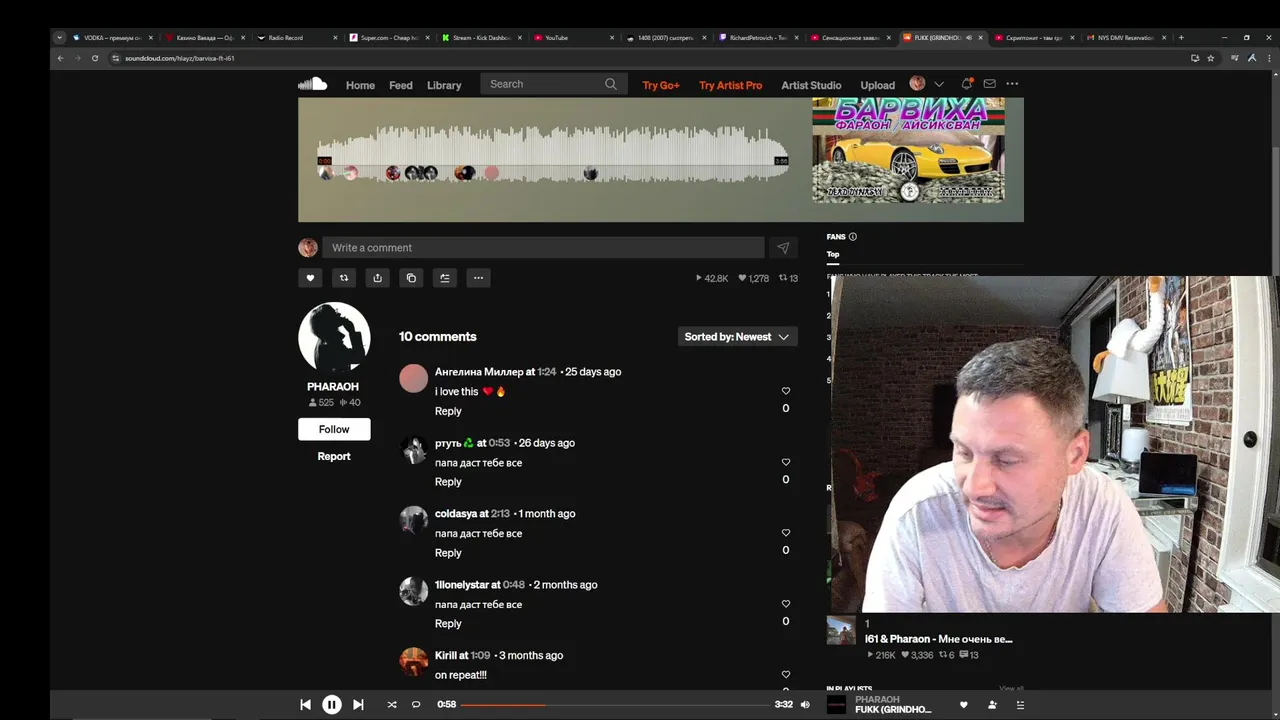Viewport: 1280px width, 720px height.
Task: Click Report under PHARAOH profile
Action: (x=334, y=456)
